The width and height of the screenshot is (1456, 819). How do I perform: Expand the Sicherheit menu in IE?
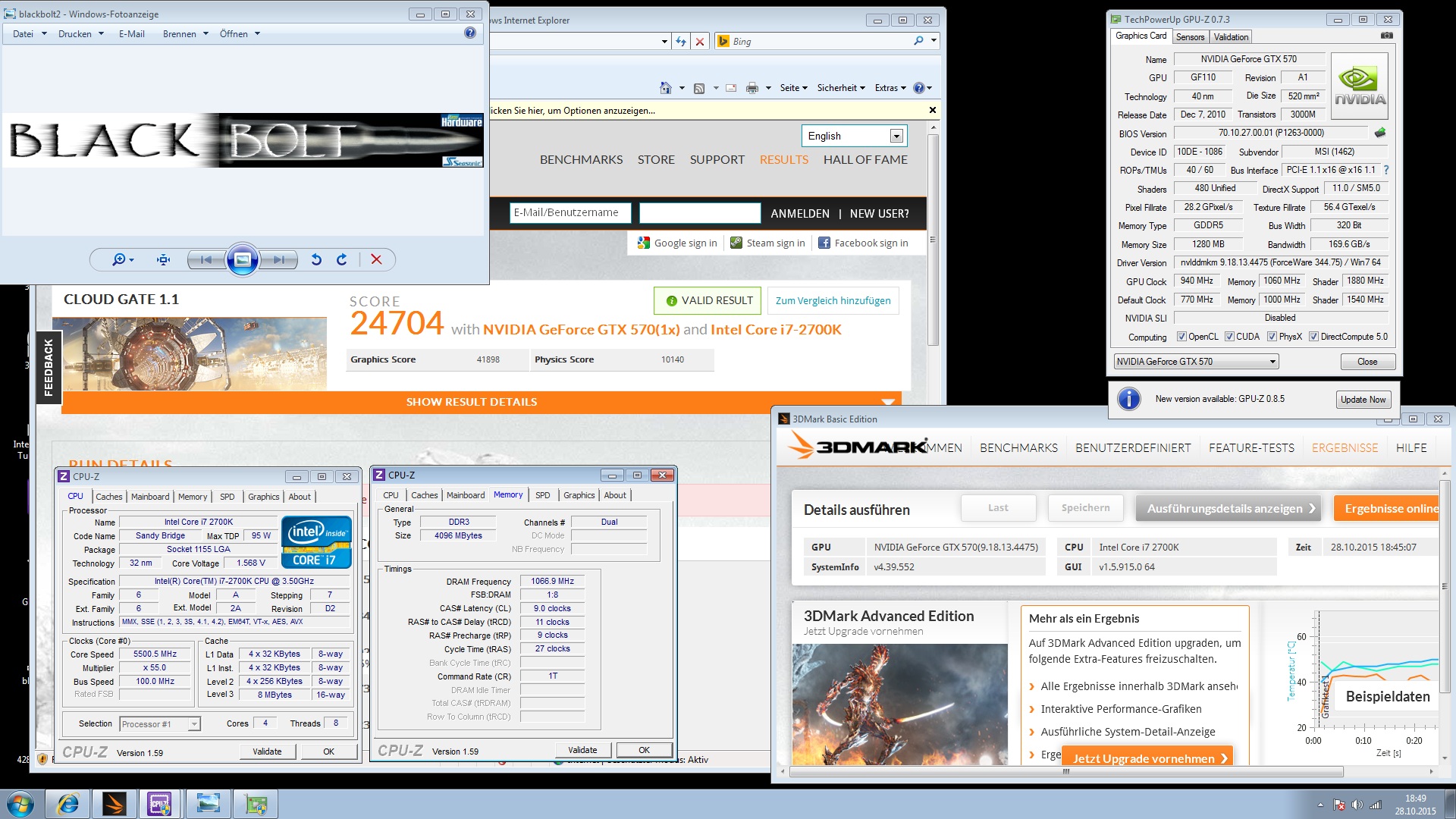click(841, 88)
